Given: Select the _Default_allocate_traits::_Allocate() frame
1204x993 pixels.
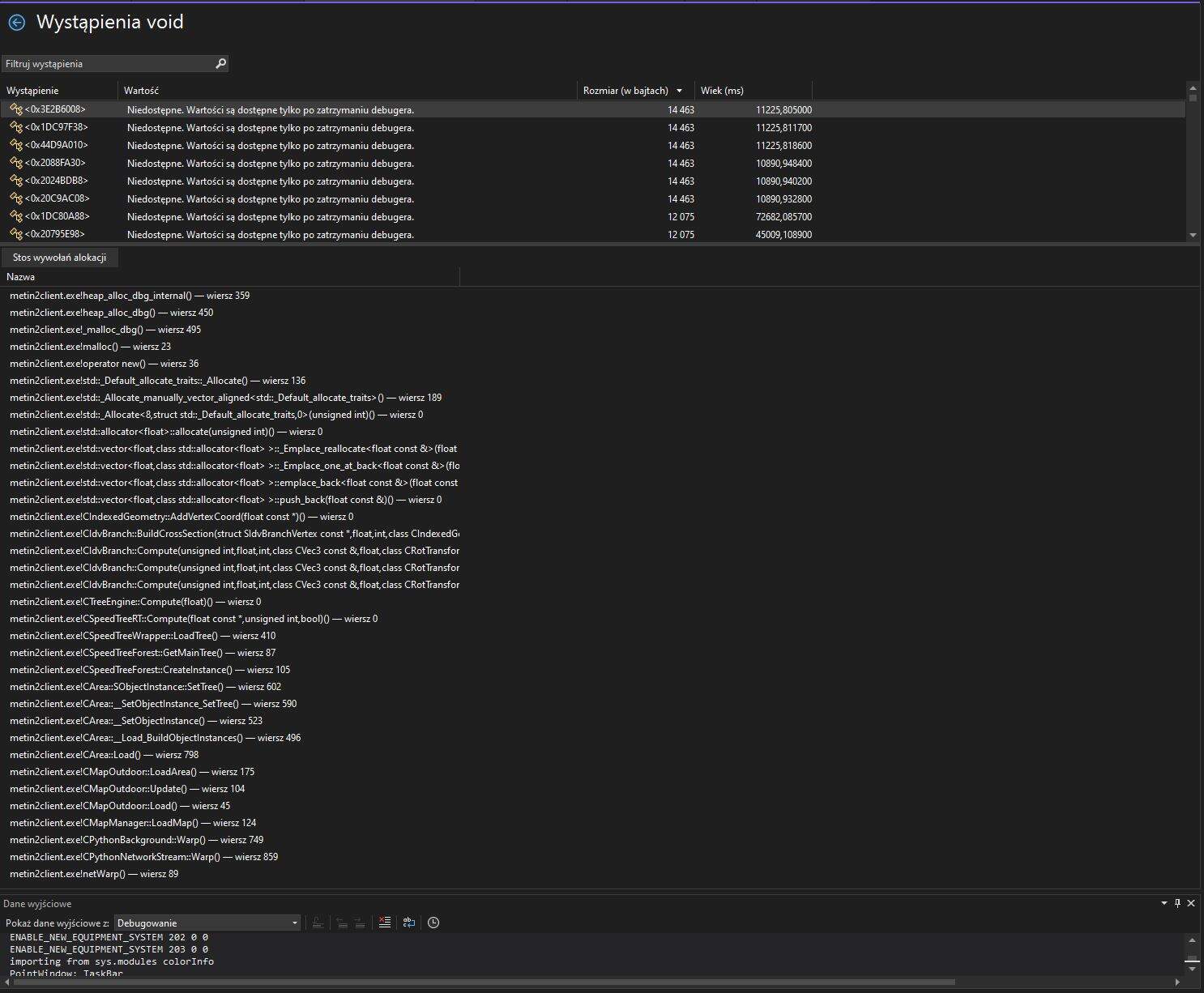Looking at the screenshot, I should pyautogui.click(x=158, y=381).
